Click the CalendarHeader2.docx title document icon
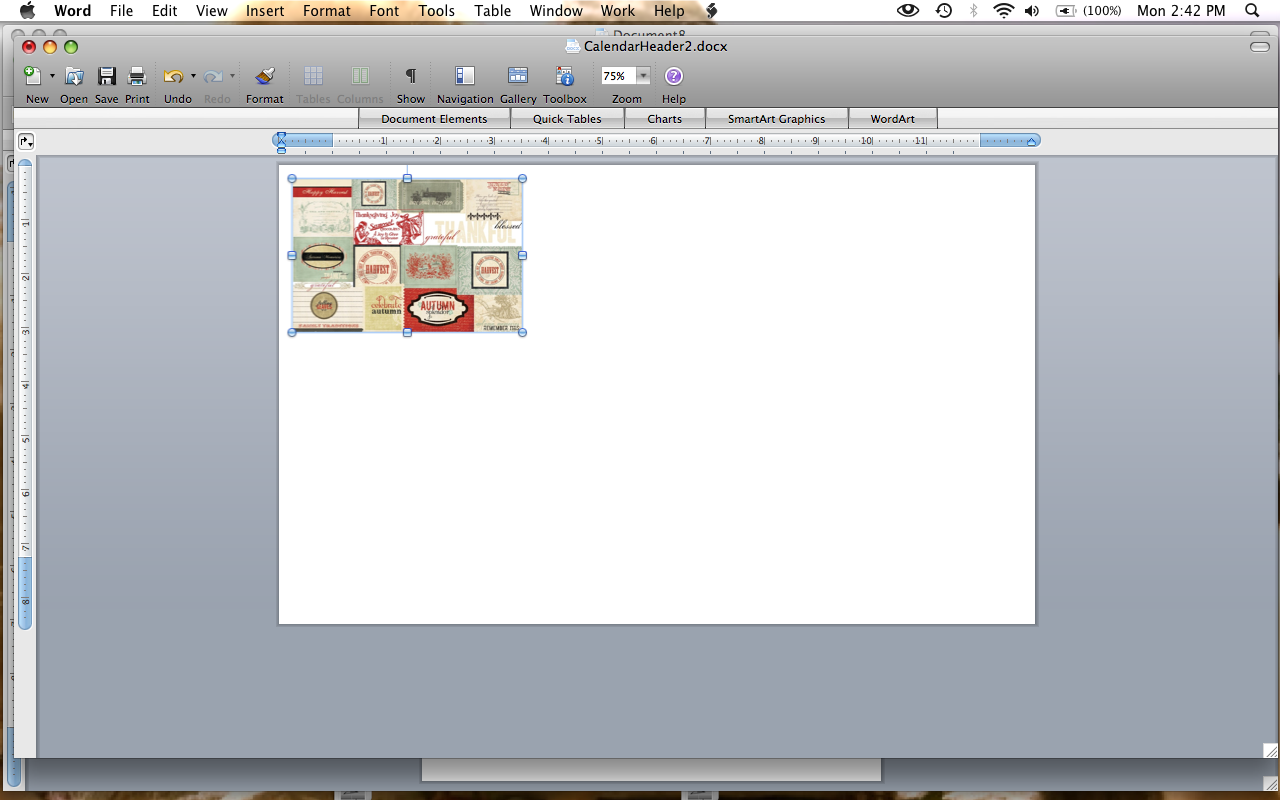1280x800 pixels. (572, 46)
